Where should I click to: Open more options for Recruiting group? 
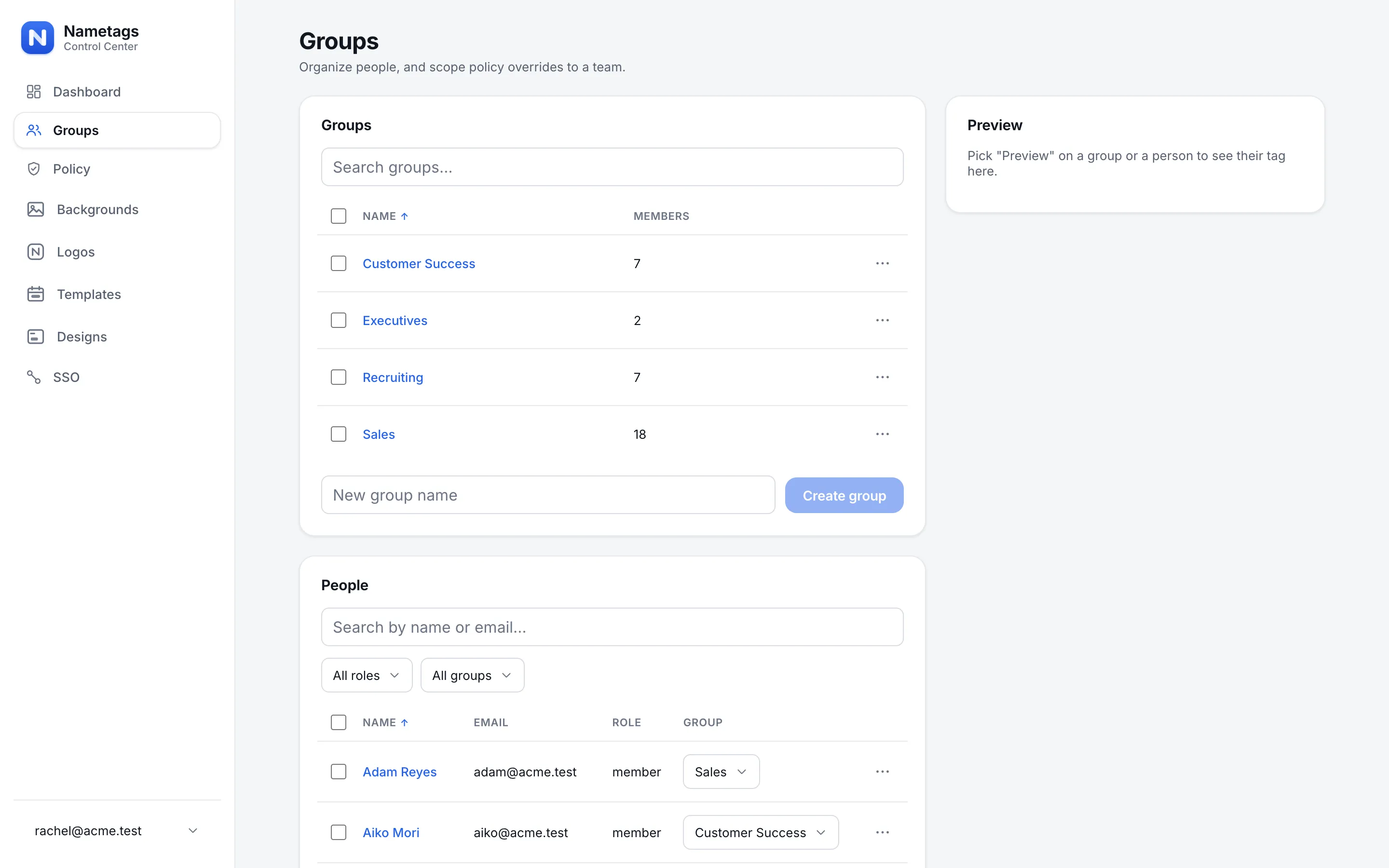(x=882, y=377)
